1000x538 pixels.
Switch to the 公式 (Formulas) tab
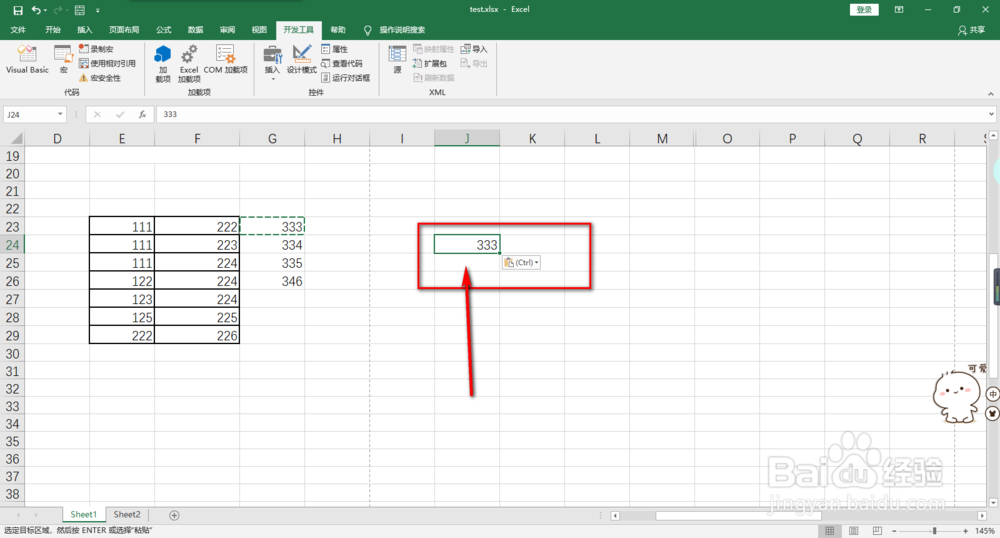[x=164, y=30]
